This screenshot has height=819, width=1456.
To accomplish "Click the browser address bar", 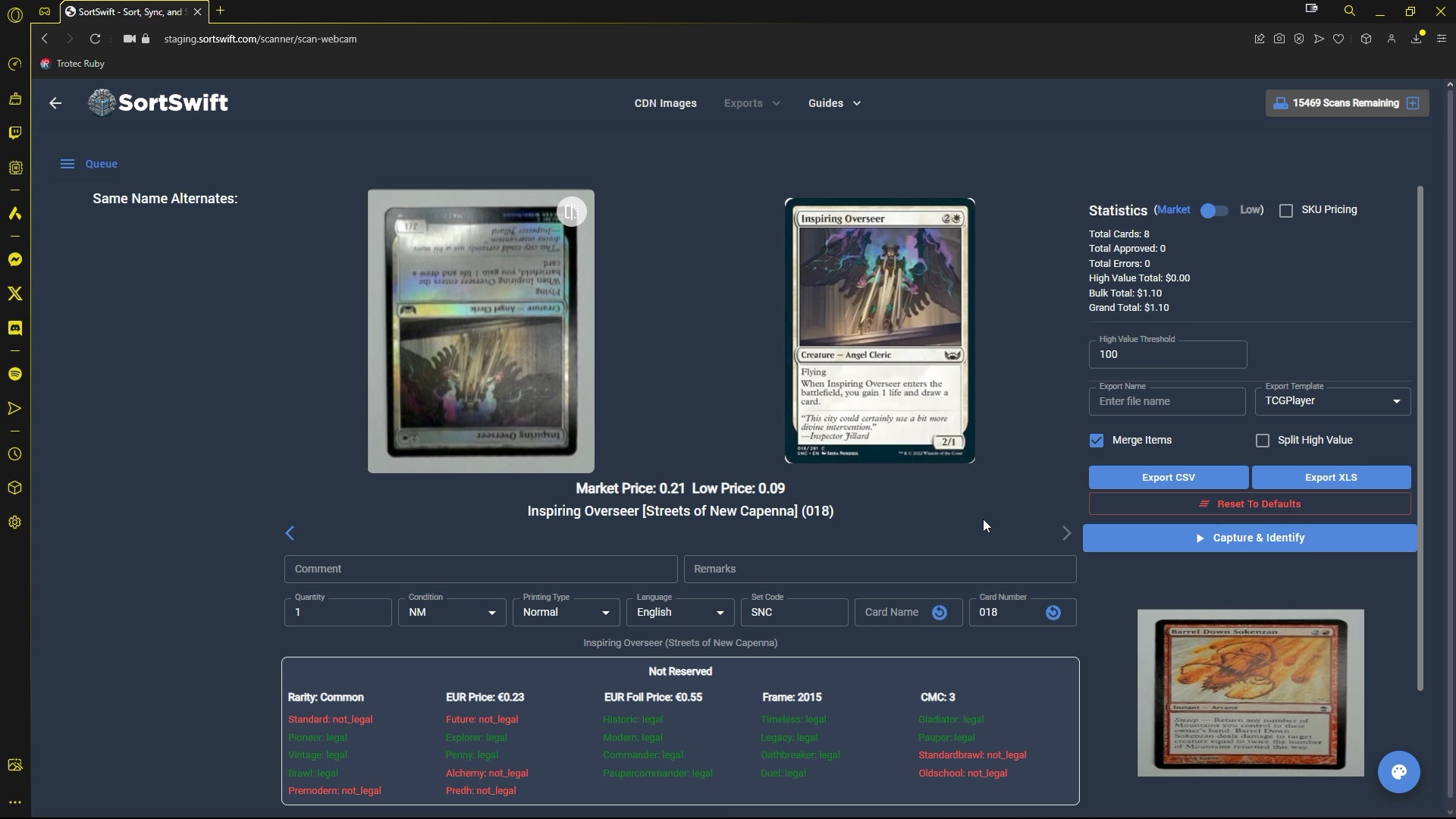I will coord(260,39).
